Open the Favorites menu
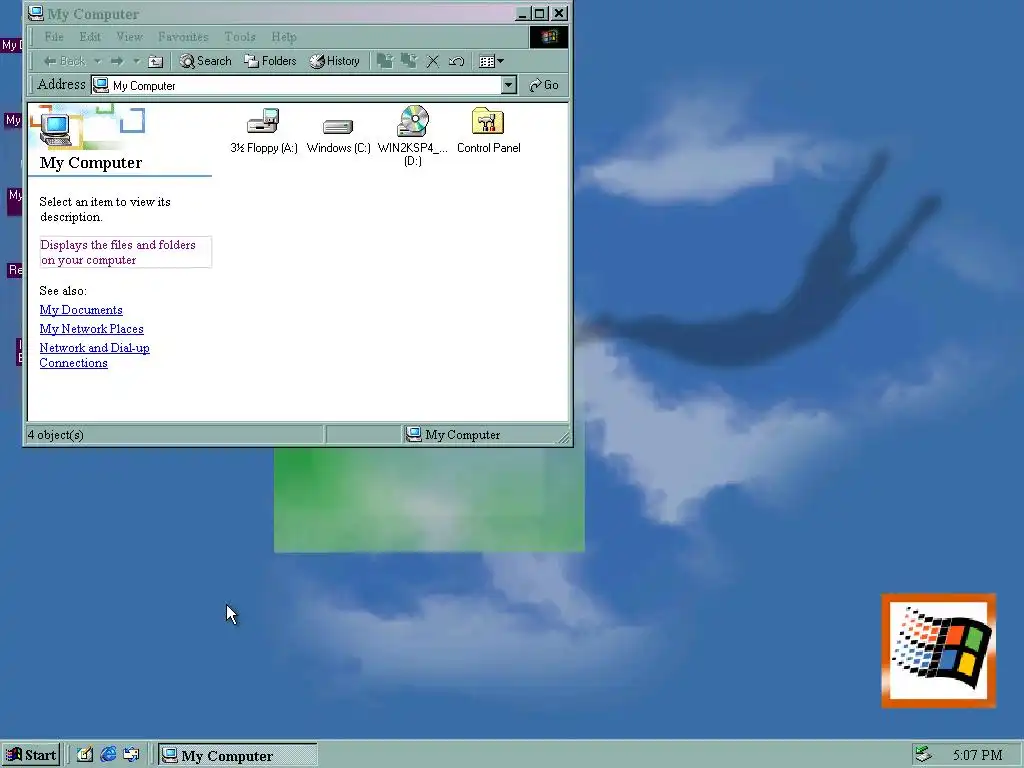 pos(183,37)
